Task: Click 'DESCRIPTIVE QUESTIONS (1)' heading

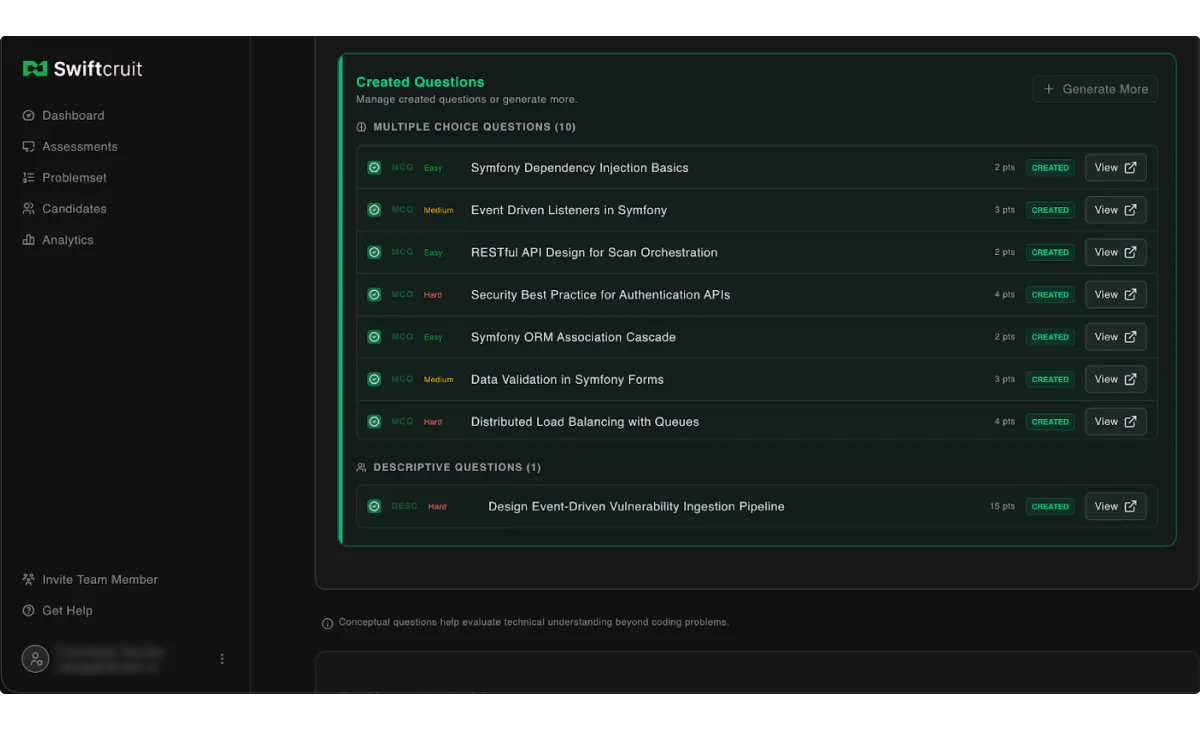Action: 457,467
